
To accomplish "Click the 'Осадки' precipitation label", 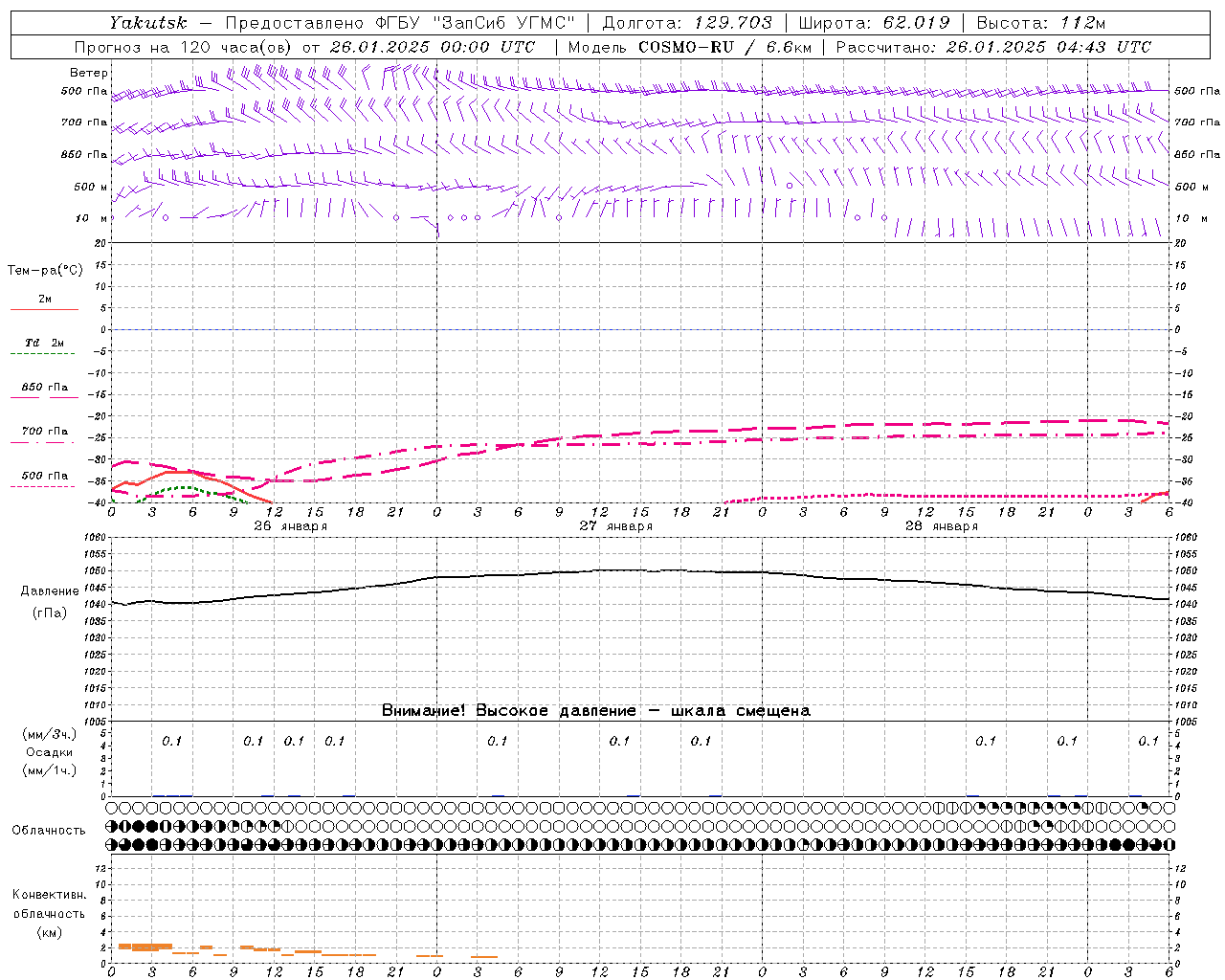I will [50, 752].
